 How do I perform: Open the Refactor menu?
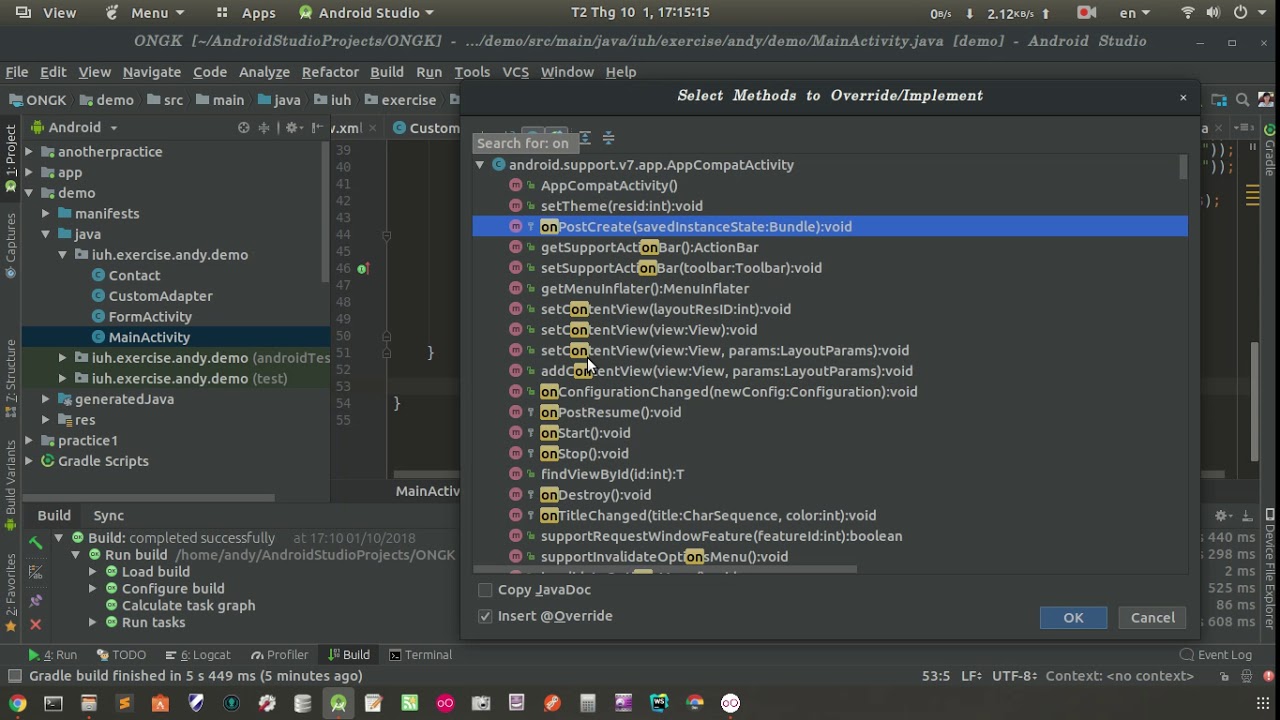pyautogui.click(x=330, y=72)
